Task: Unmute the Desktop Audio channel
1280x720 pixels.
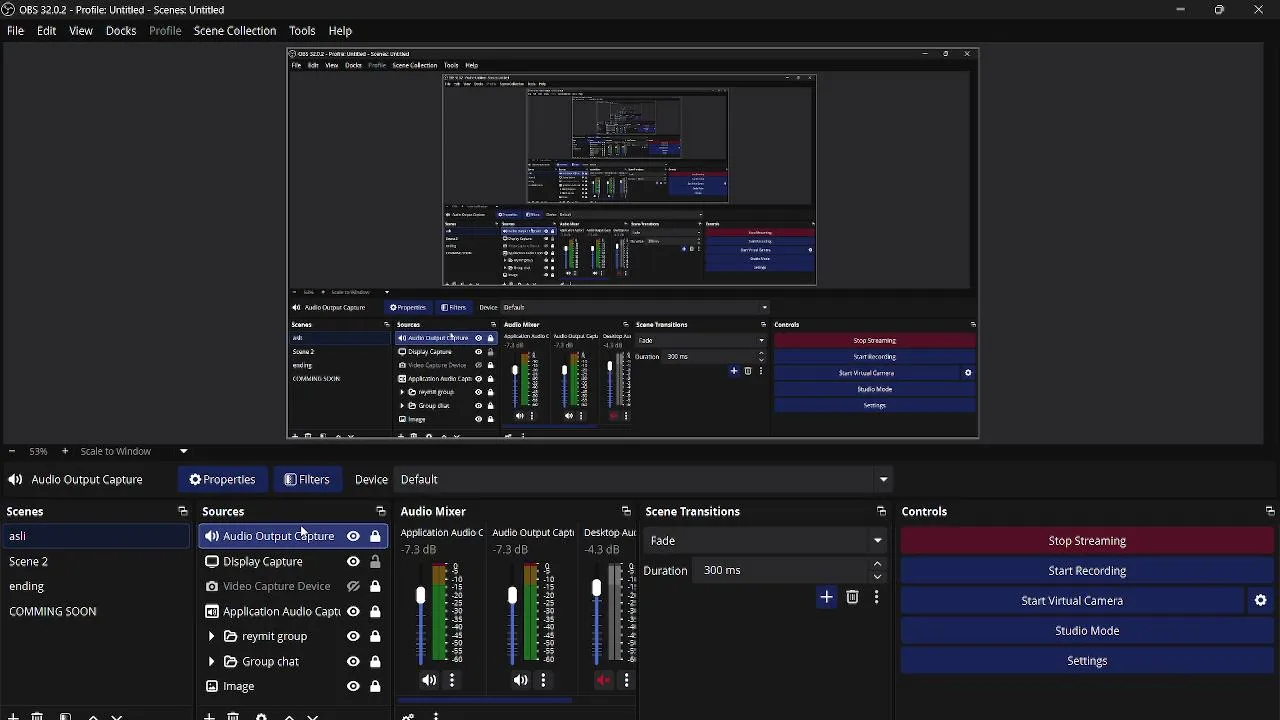Action: 603,680
